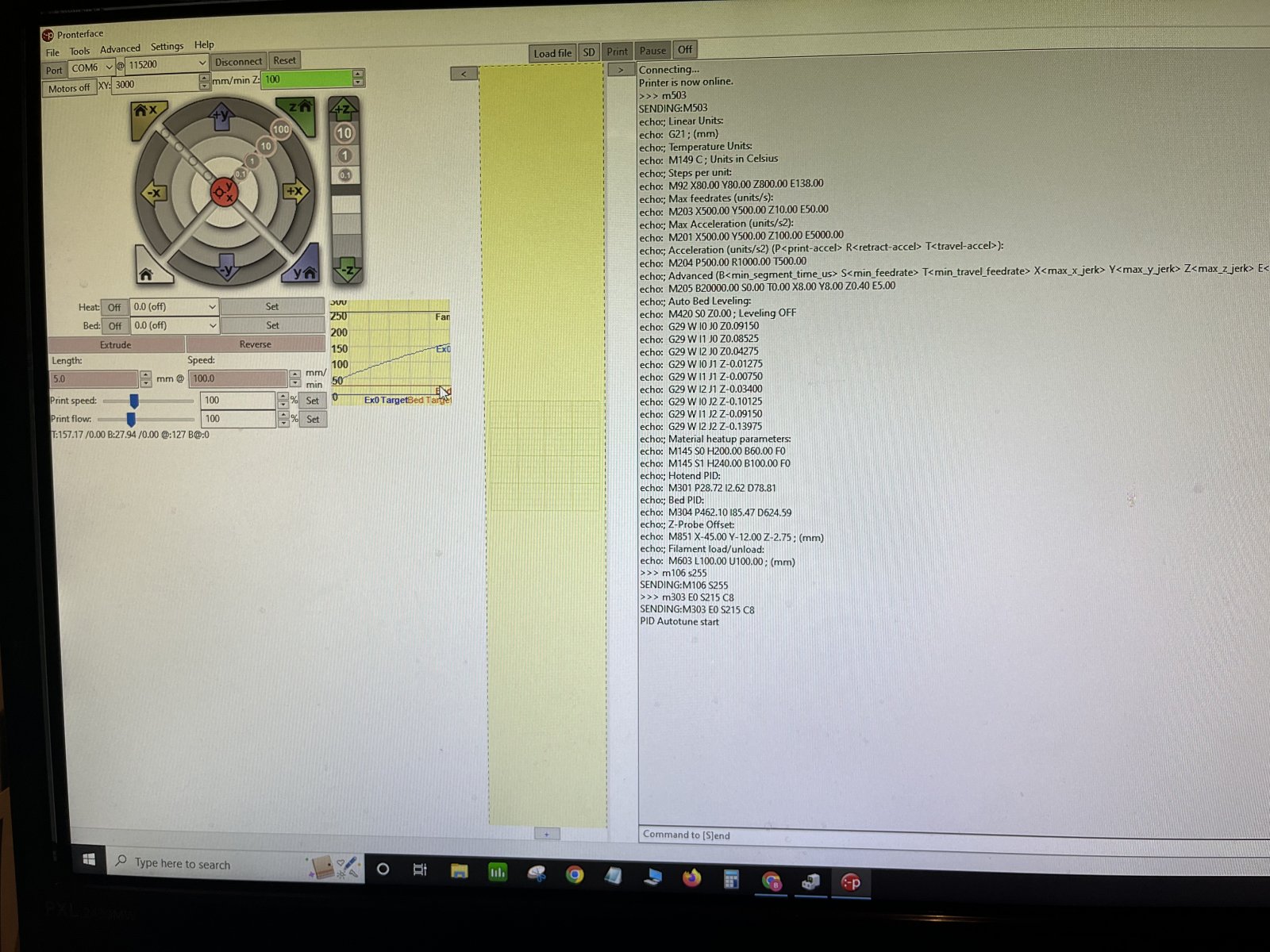Open Google Chrome from the taskbar
This screenshot has width=1270, height=952.
[x=575, y=874]
